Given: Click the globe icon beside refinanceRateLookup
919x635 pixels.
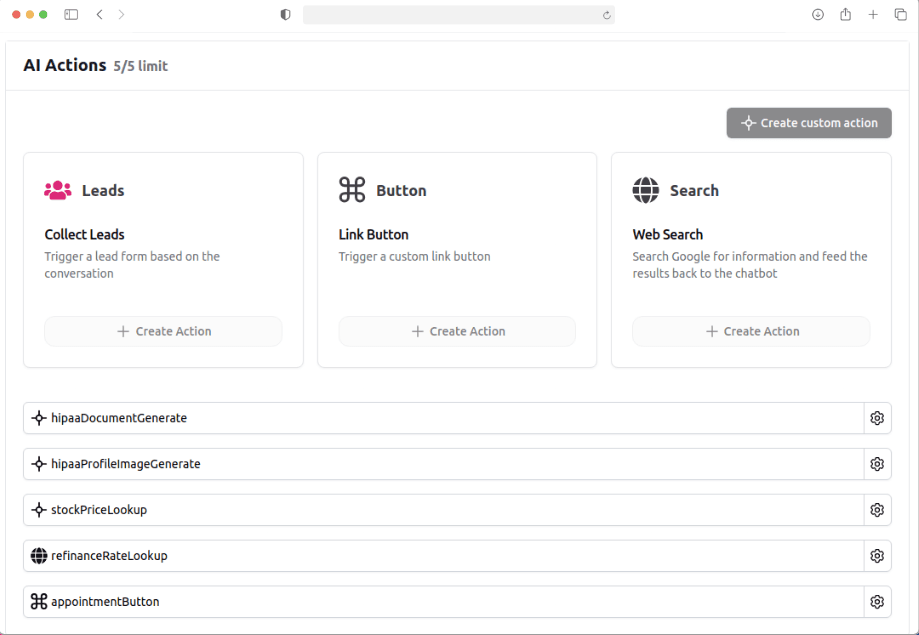Looking at the screenshot, I should pos(39,556).
